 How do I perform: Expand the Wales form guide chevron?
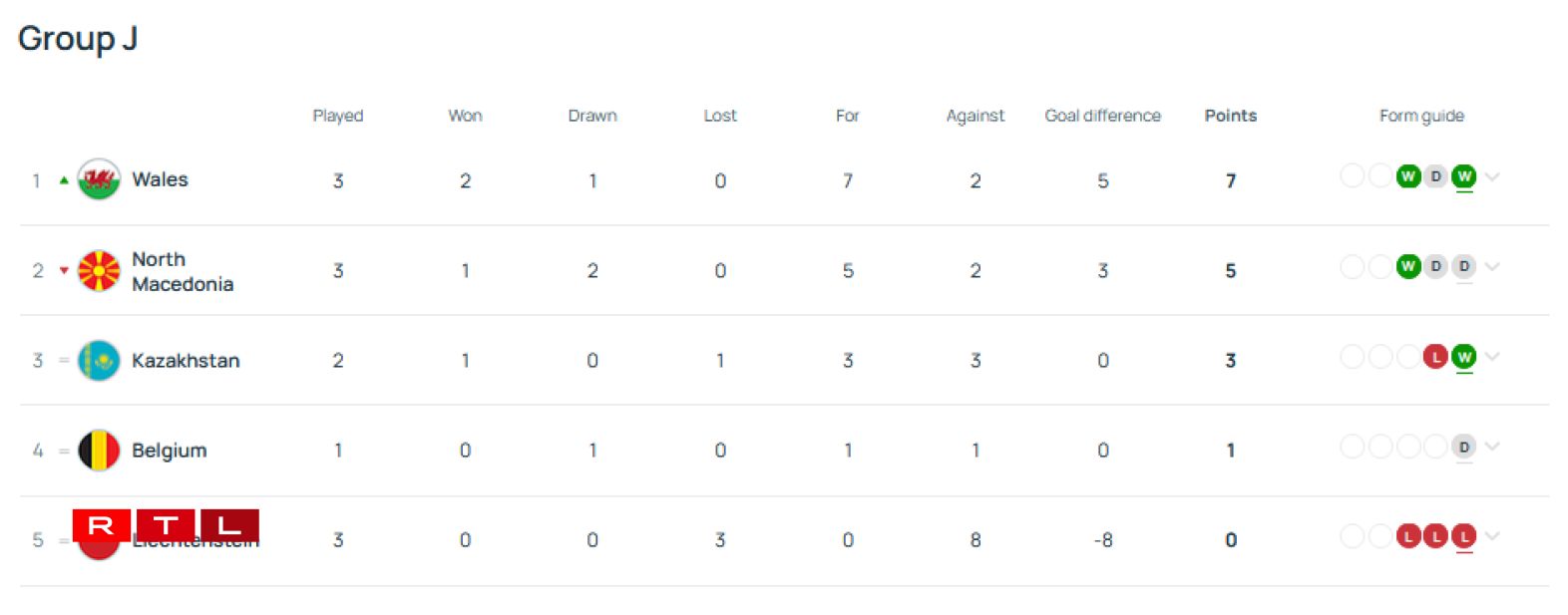(x=1492, y=177)
